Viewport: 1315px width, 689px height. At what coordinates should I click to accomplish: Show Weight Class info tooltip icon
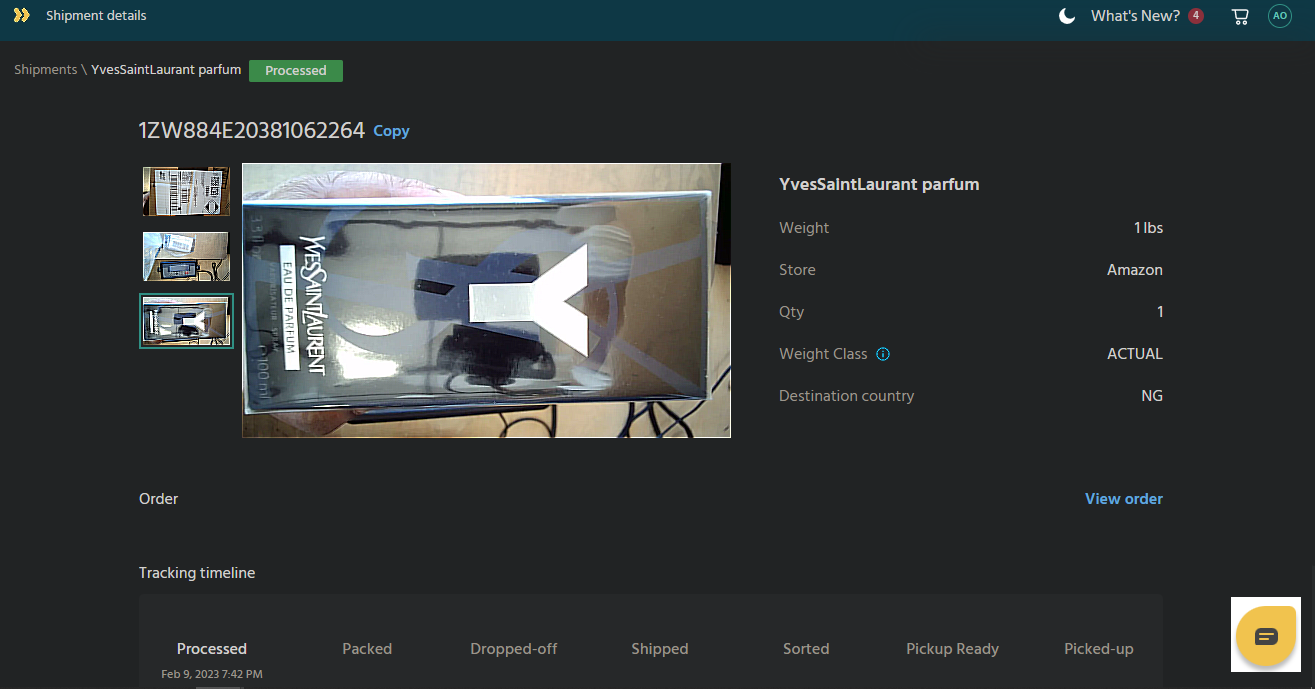pyautogui.click(x=883, y=354)
